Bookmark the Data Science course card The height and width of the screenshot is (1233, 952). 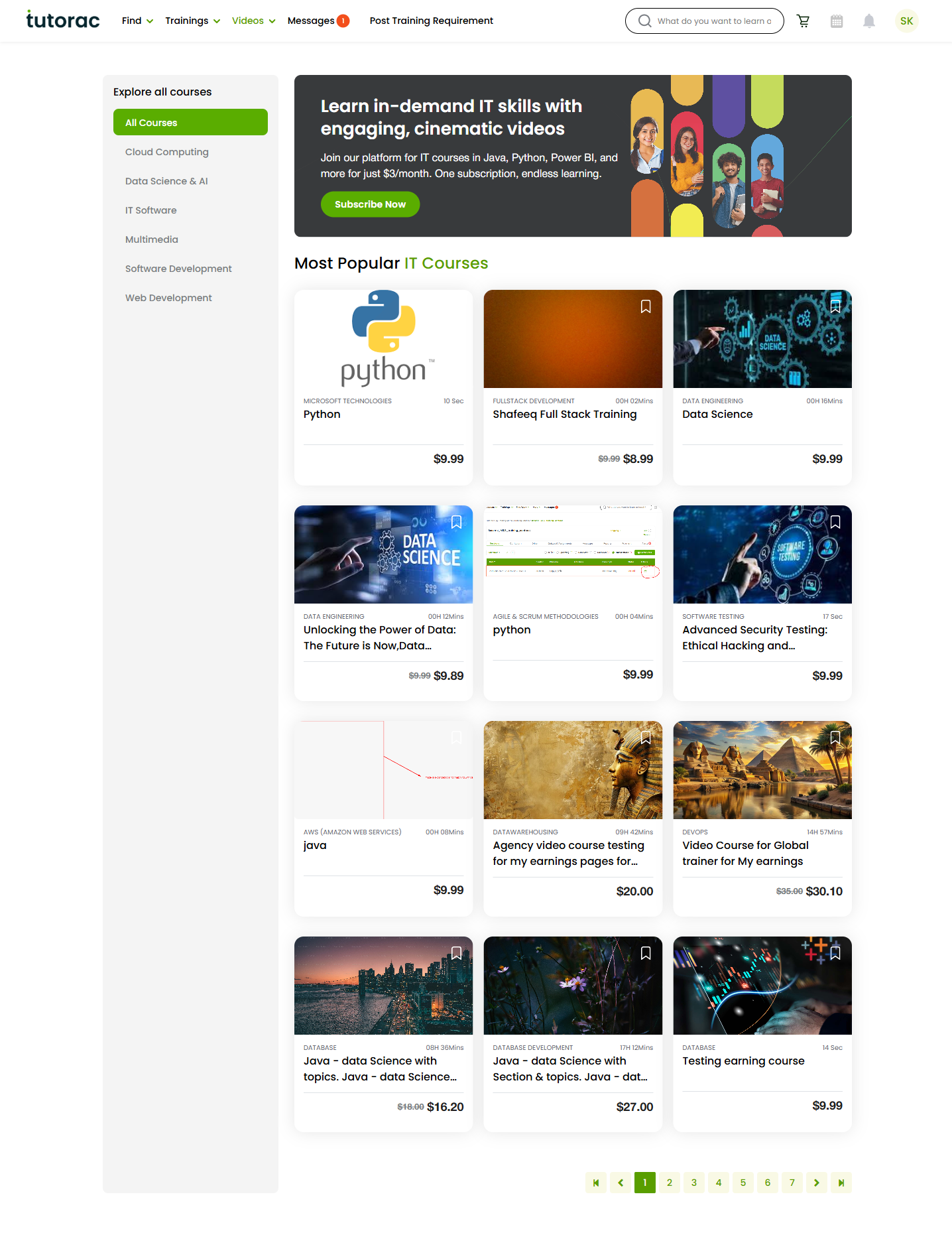click(x=835, y=306)
